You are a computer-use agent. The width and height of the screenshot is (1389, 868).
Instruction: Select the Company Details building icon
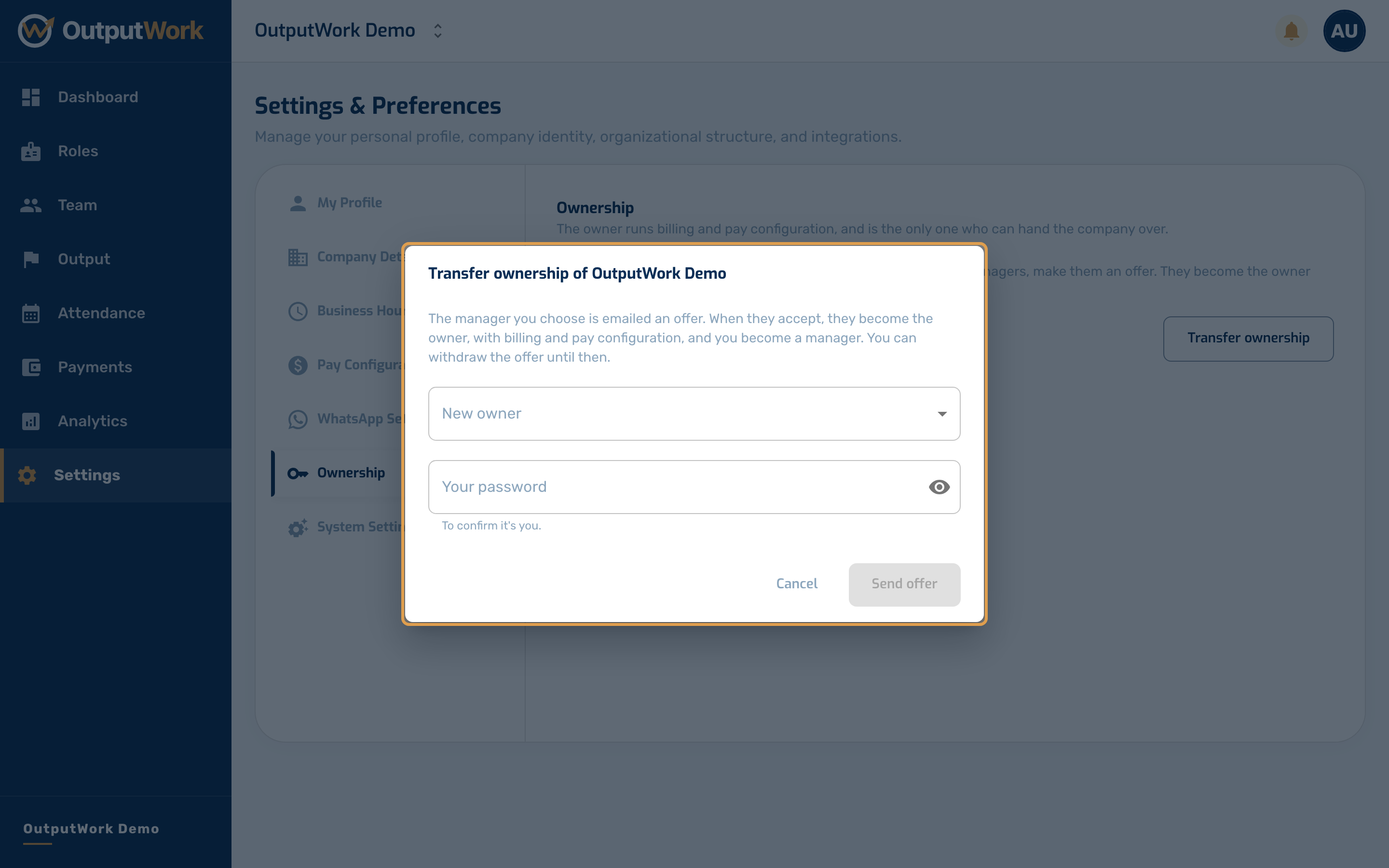[x=297, y=257]
